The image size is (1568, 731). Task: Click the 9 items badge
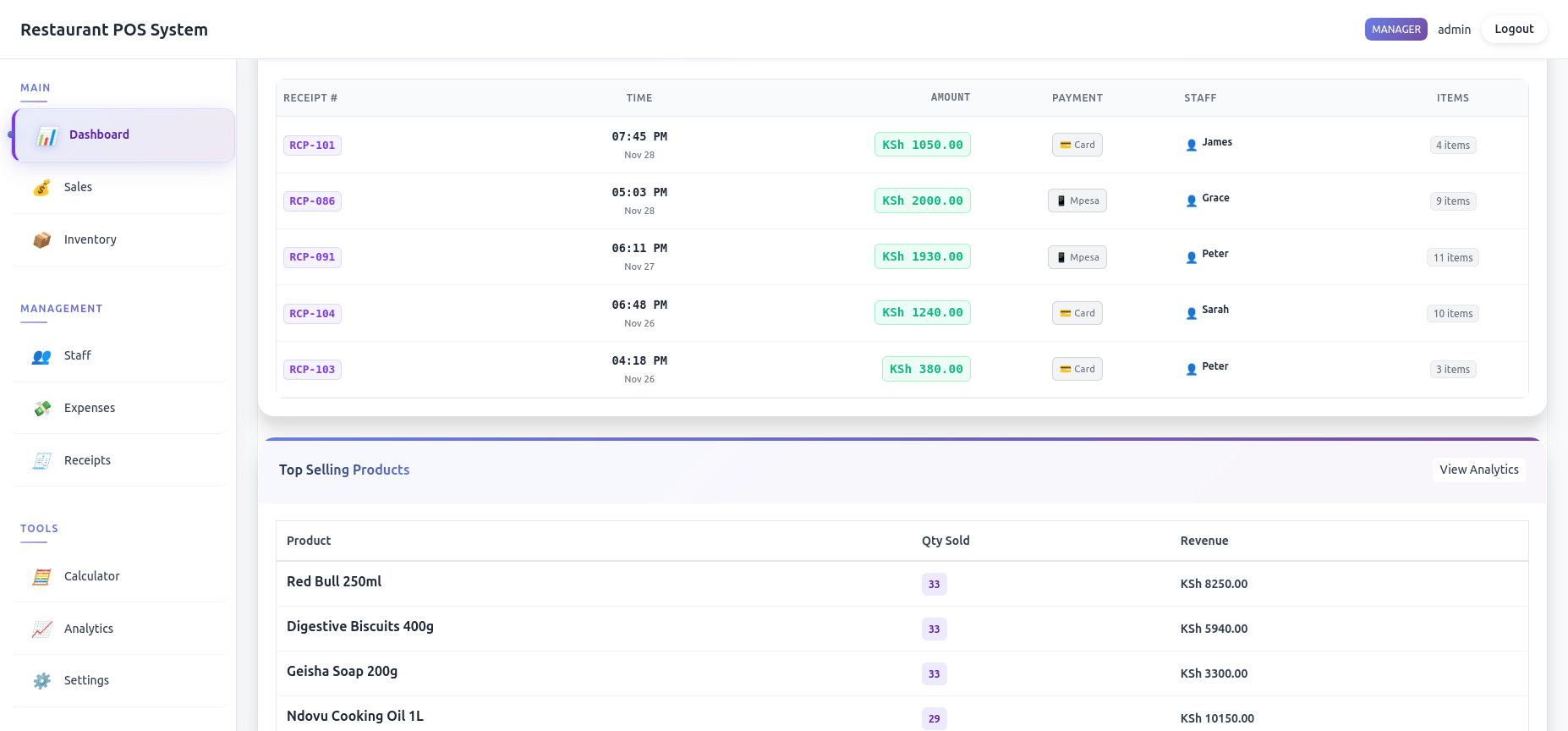coord(1453,201)
